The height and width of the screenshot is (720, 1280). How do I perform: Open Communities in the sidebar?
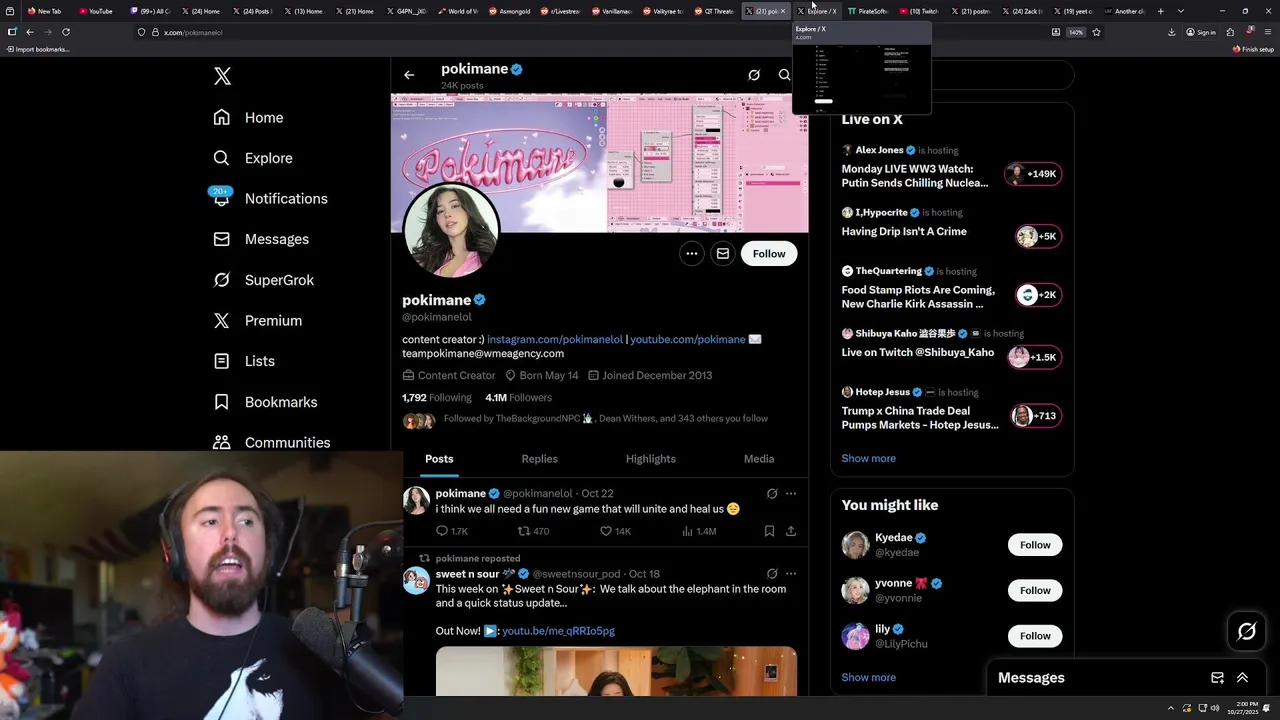[272, 442]
